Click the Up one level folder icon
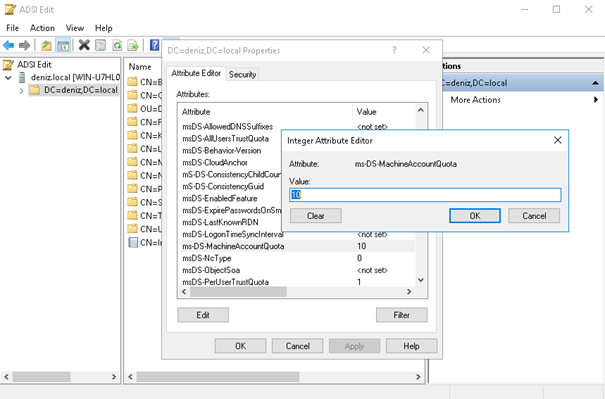 (x=46, y=46)
